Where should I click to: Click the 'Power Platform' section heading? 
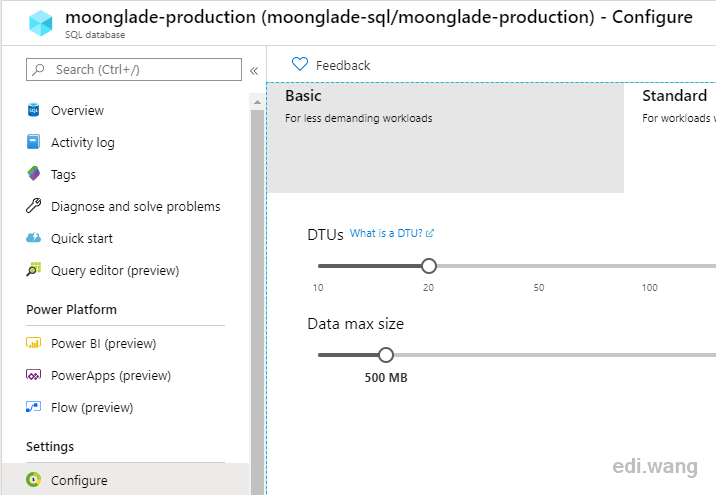click(71, 310)
